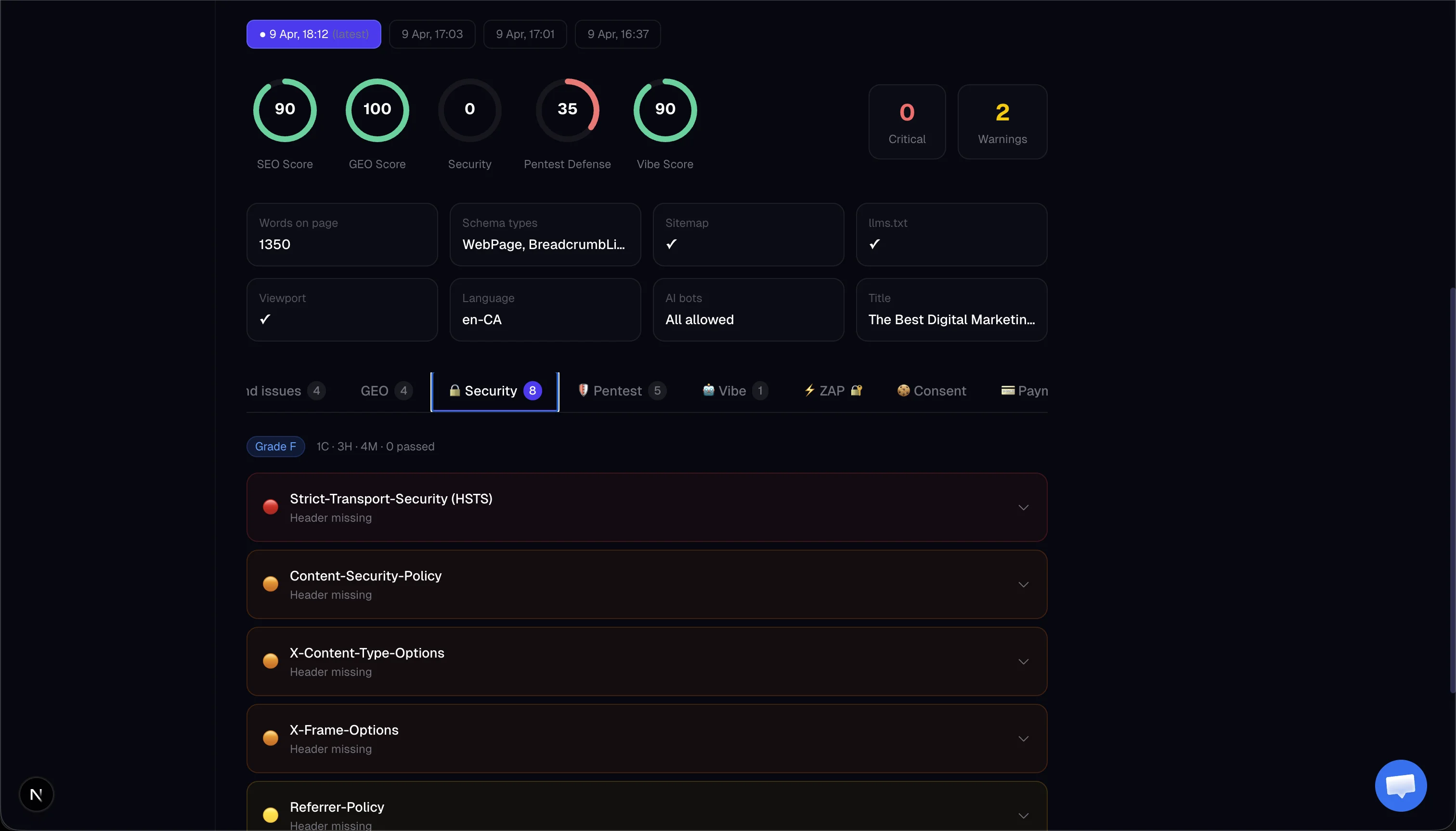
Task: Click the red HSTS severity dot
Action: pyautogui.click(x=270, y=507)
